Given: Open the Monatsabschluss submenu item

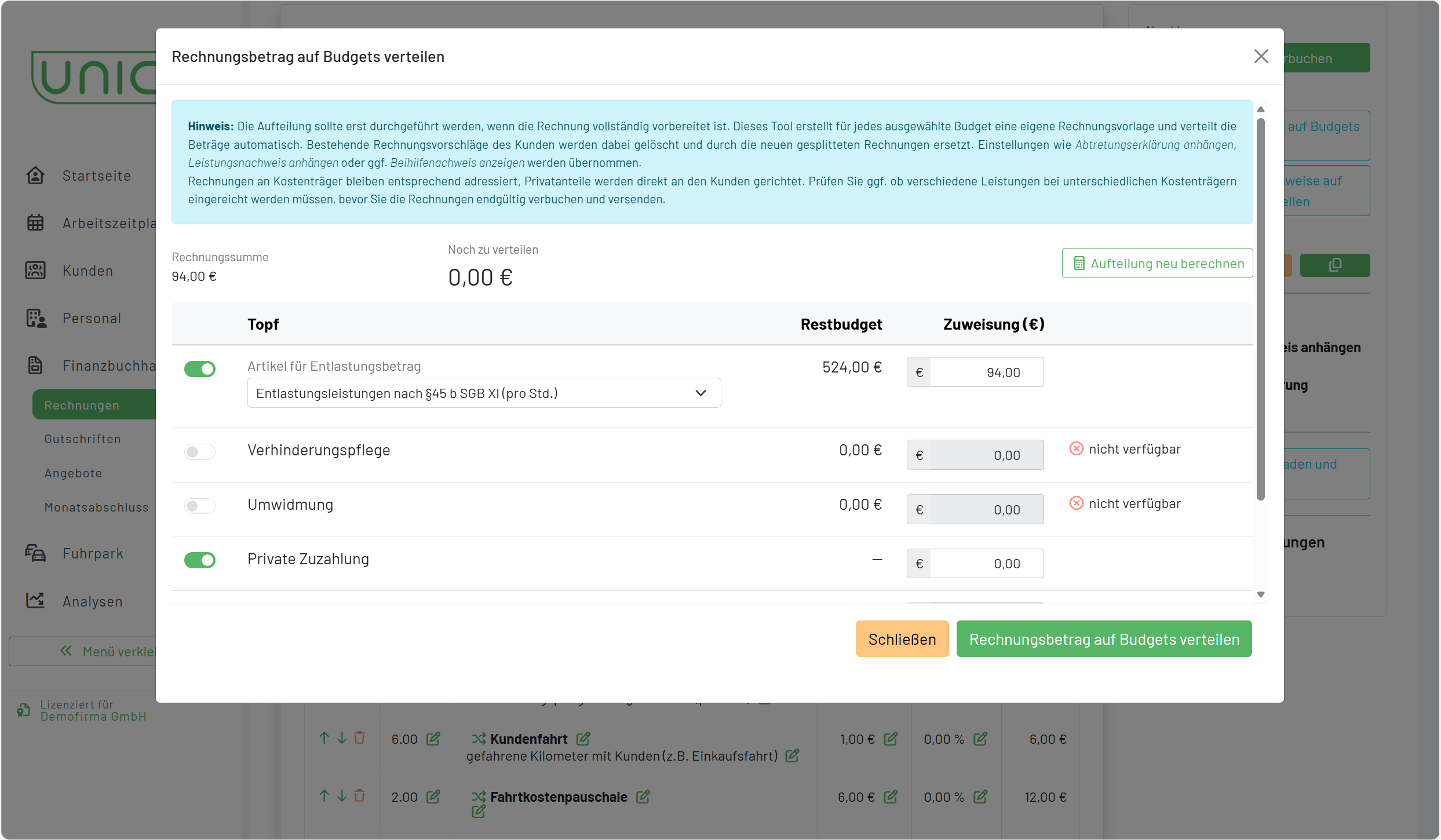Looking at the screenshot, I should [x=96, y=507].
